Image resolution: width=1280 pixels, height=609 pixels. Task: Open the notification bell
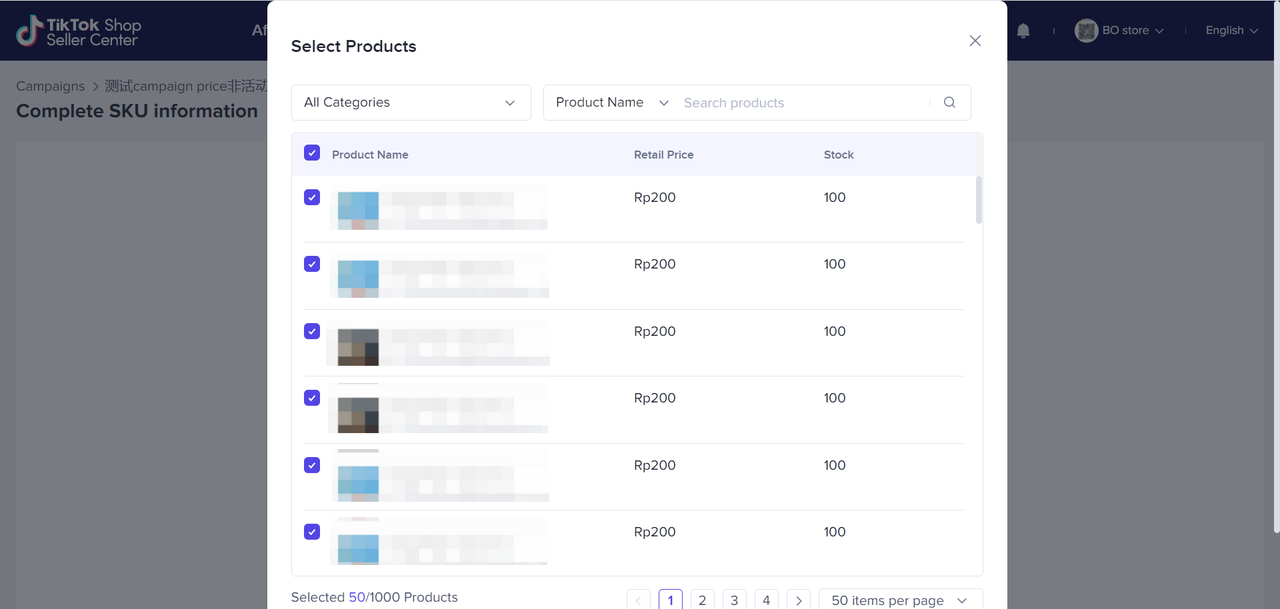click(1023, 31)
